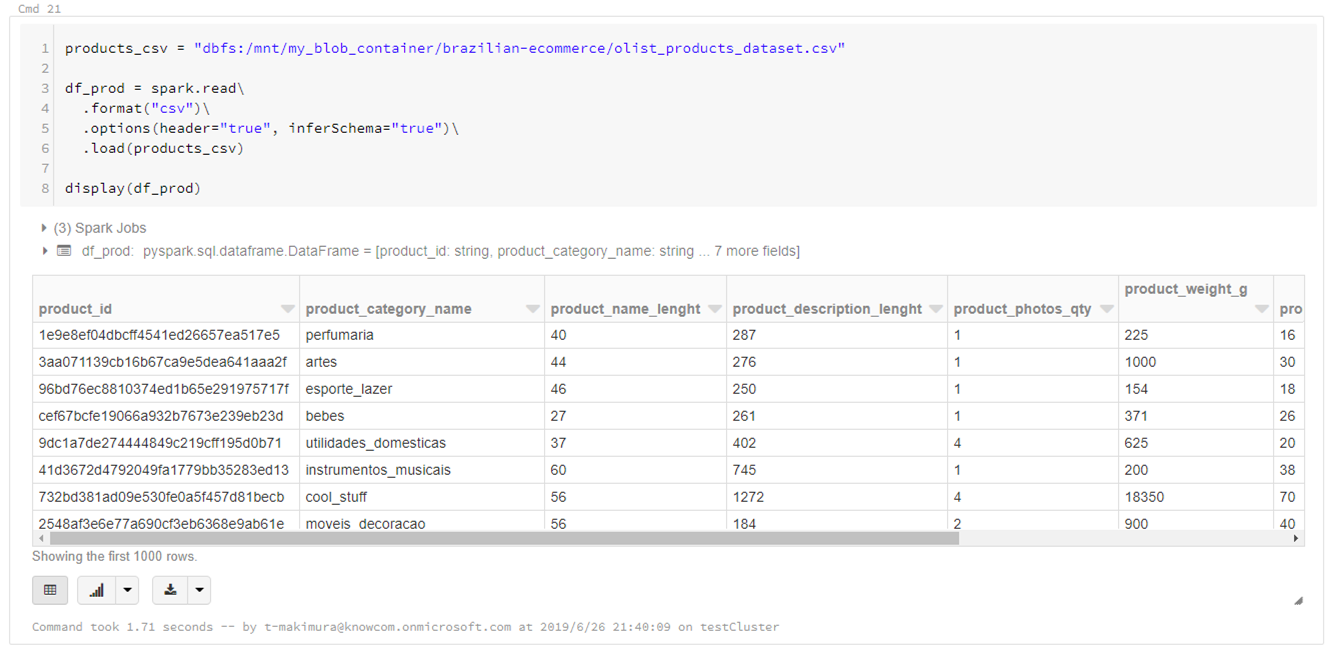Click the cell resize handle corner
Screen dimensions: 1330x650
point(1298,601)
